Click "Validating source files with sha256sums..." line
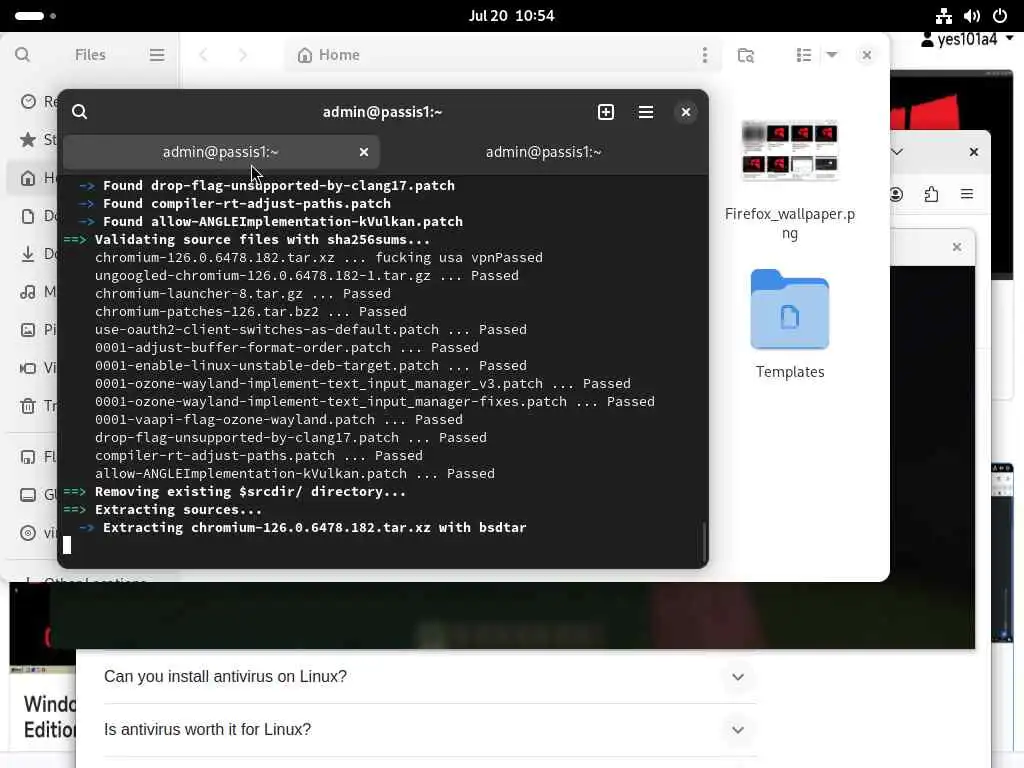Screen dimensions: 1024x768 tap(263, 240)
